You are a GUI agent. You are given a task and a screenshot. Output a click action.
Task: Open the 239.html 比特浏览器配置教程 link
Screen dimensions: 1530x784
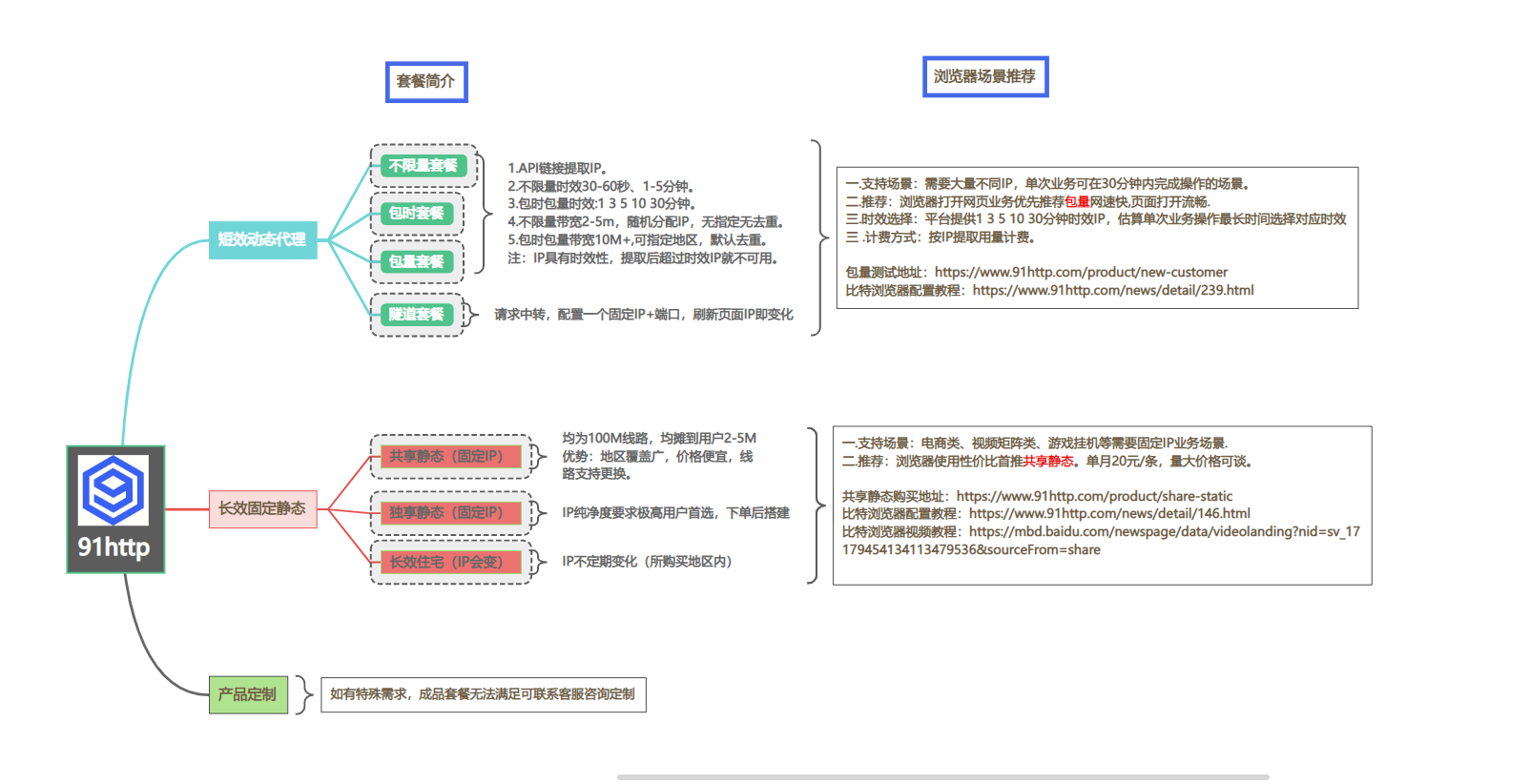(x=1113, y=291)
